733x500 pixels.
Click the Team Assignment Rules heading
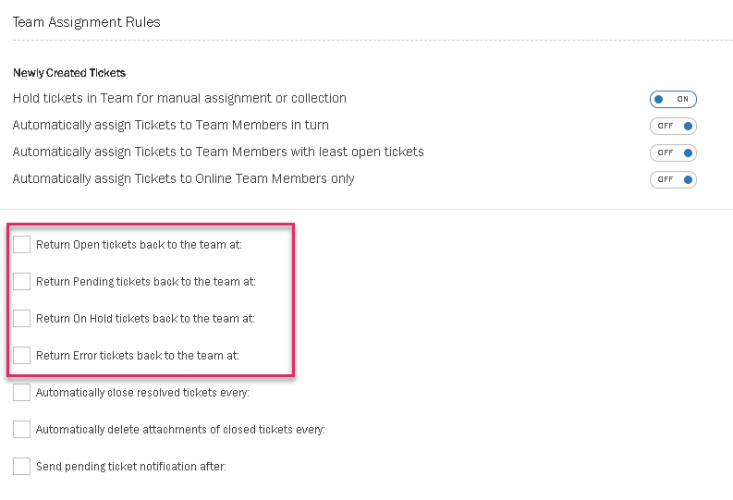[86, 21]
